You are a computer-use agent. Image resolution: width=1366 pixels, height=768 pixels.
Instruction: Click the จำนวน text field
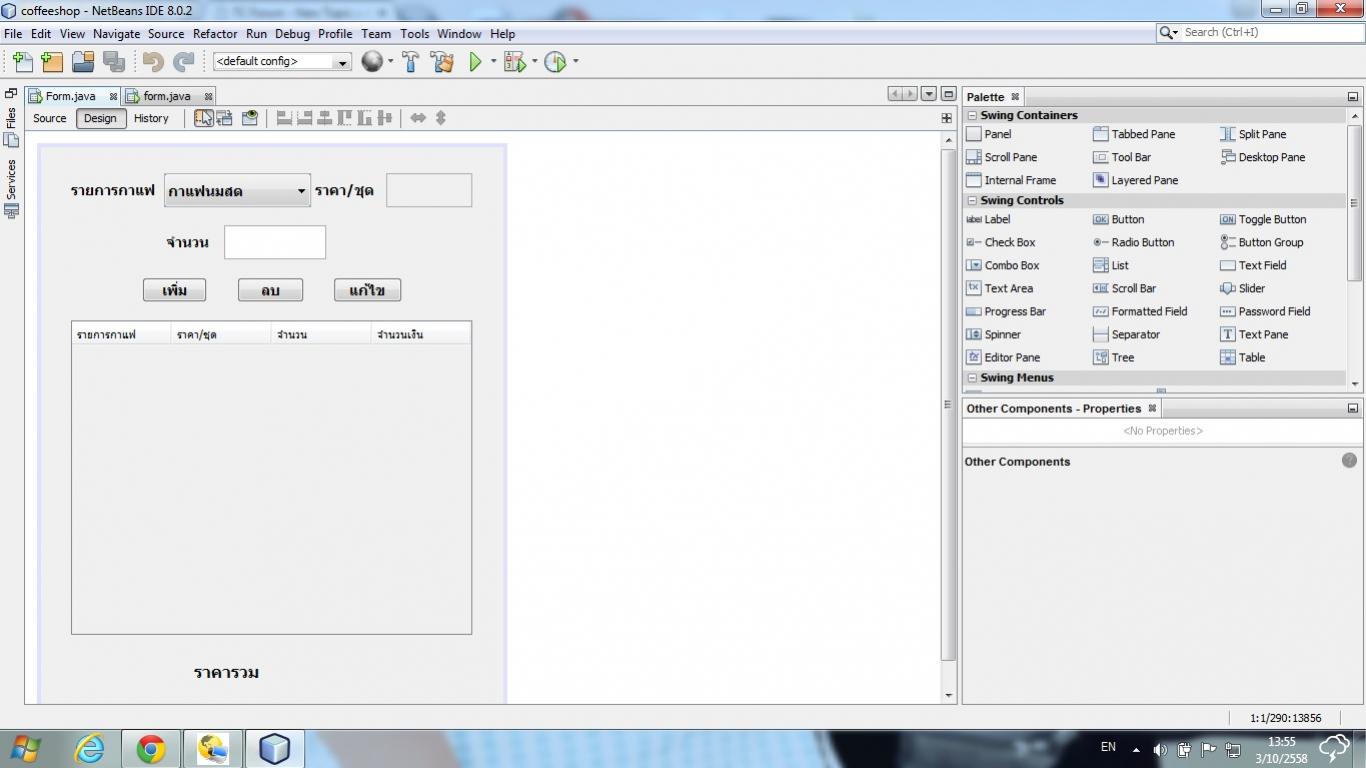[275, 242]
